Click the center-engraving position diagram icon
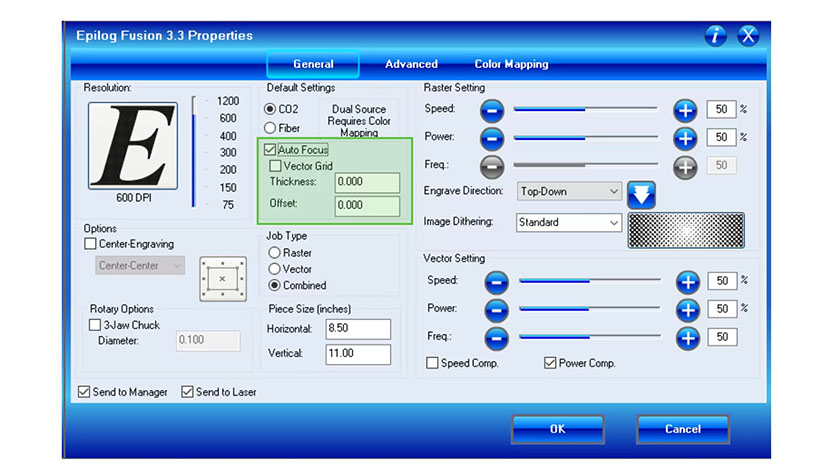830x473 pixels. pyautogui.click(x=222, y=277)
